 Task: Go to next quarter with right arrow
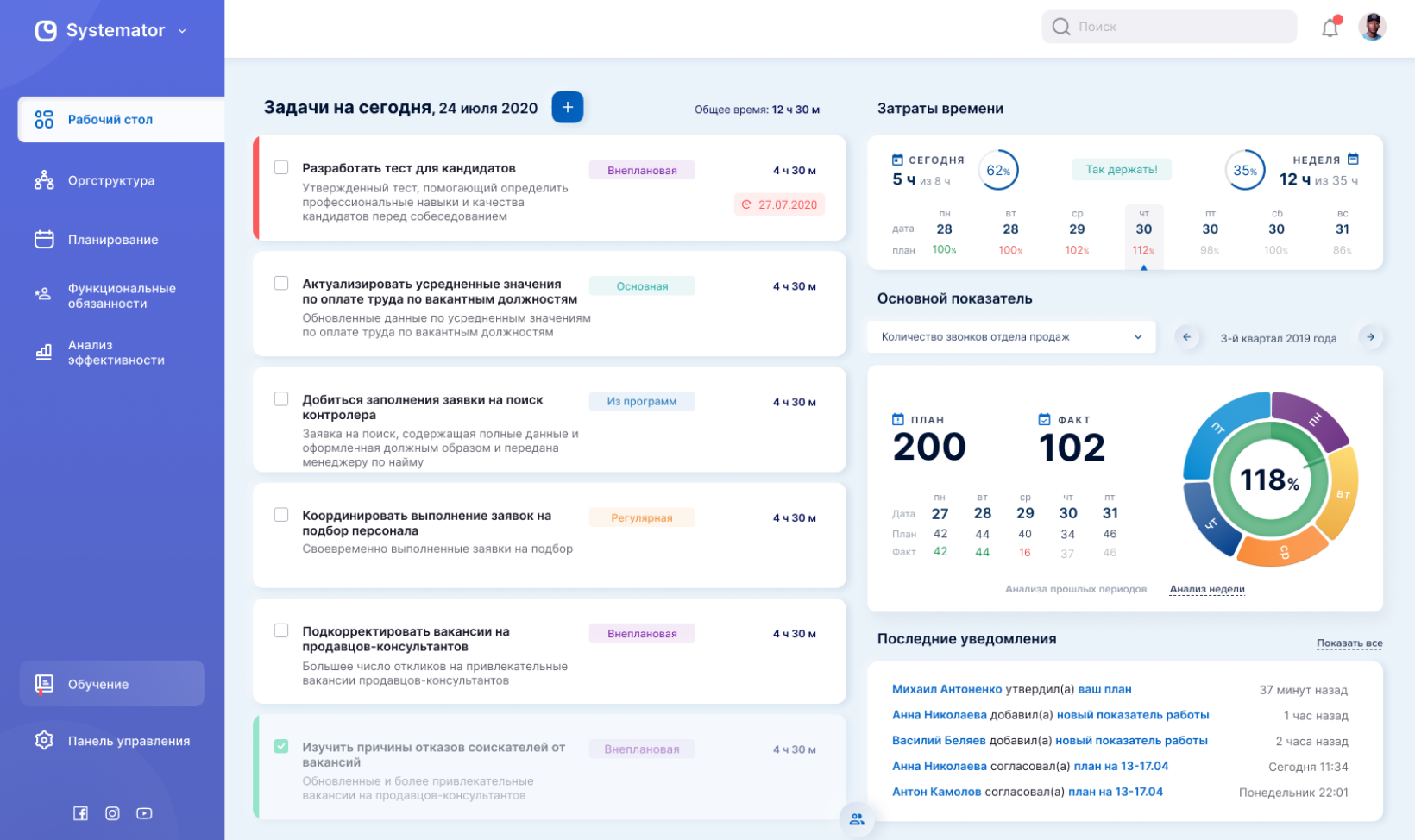point(1370,337)
